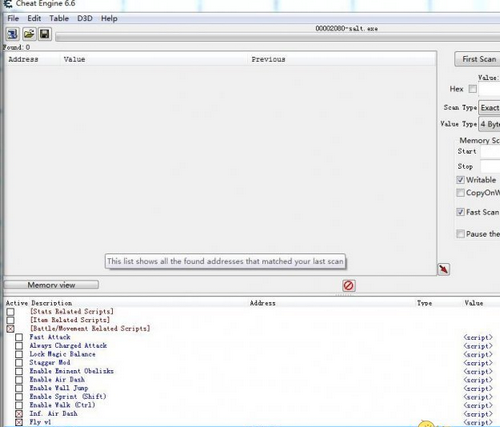
Task: Uncheck the Writable option
Action: 460,180
